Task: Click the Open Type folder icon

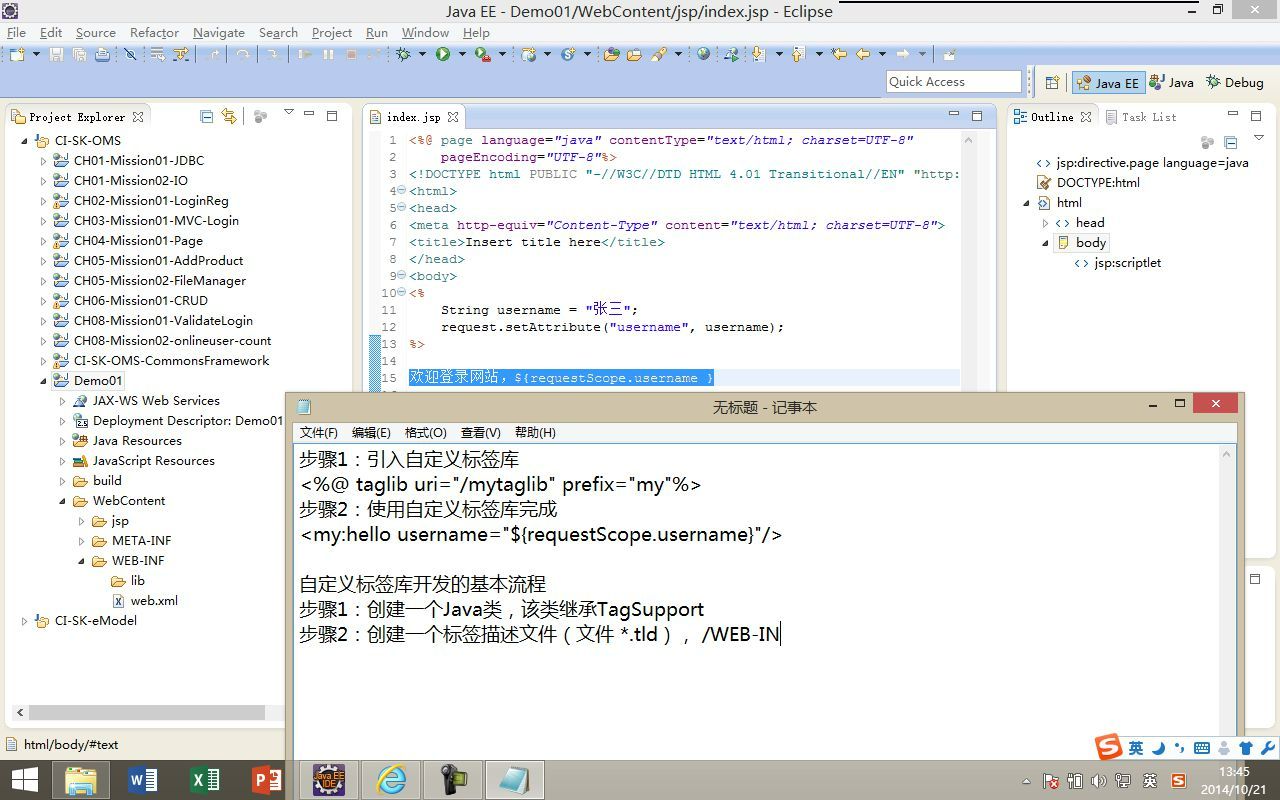Action: pos(611,54)
